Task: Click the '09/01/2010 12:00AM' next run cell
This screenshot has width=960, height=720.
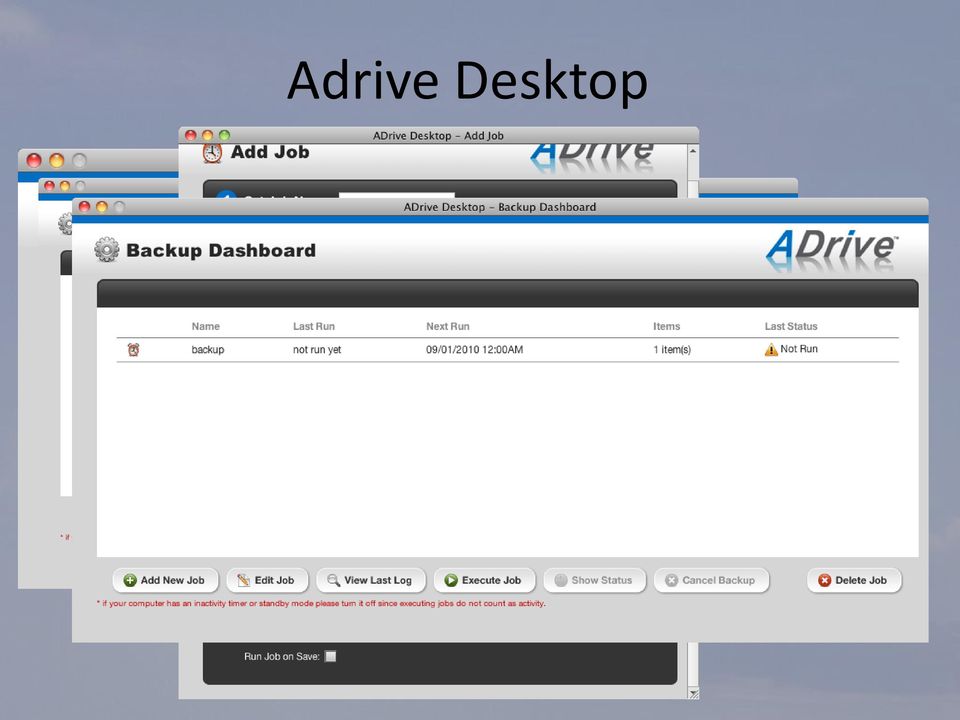Action: tap(474, 350)
